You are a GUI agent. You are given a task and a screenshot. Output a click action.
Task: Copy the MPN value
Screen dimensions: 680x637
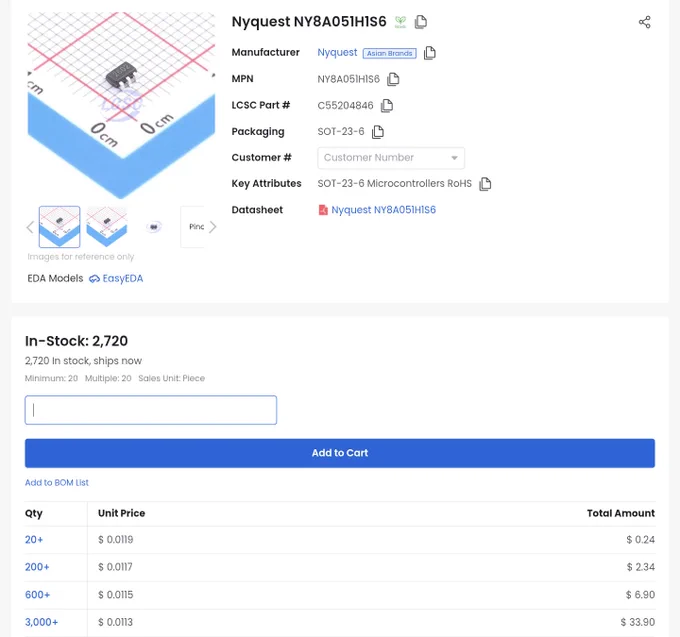tap(393, 79)
